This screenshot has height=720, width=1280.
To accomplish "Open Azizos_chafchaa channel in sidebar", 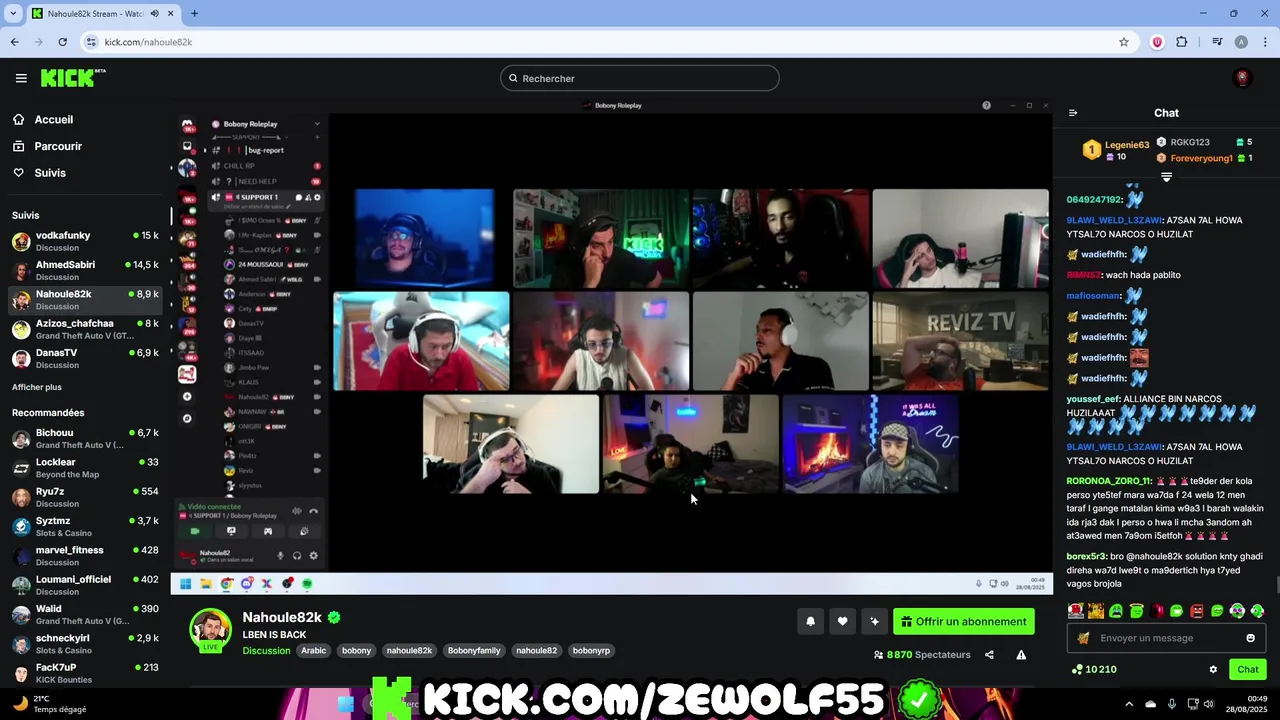I will click(86, 329).
